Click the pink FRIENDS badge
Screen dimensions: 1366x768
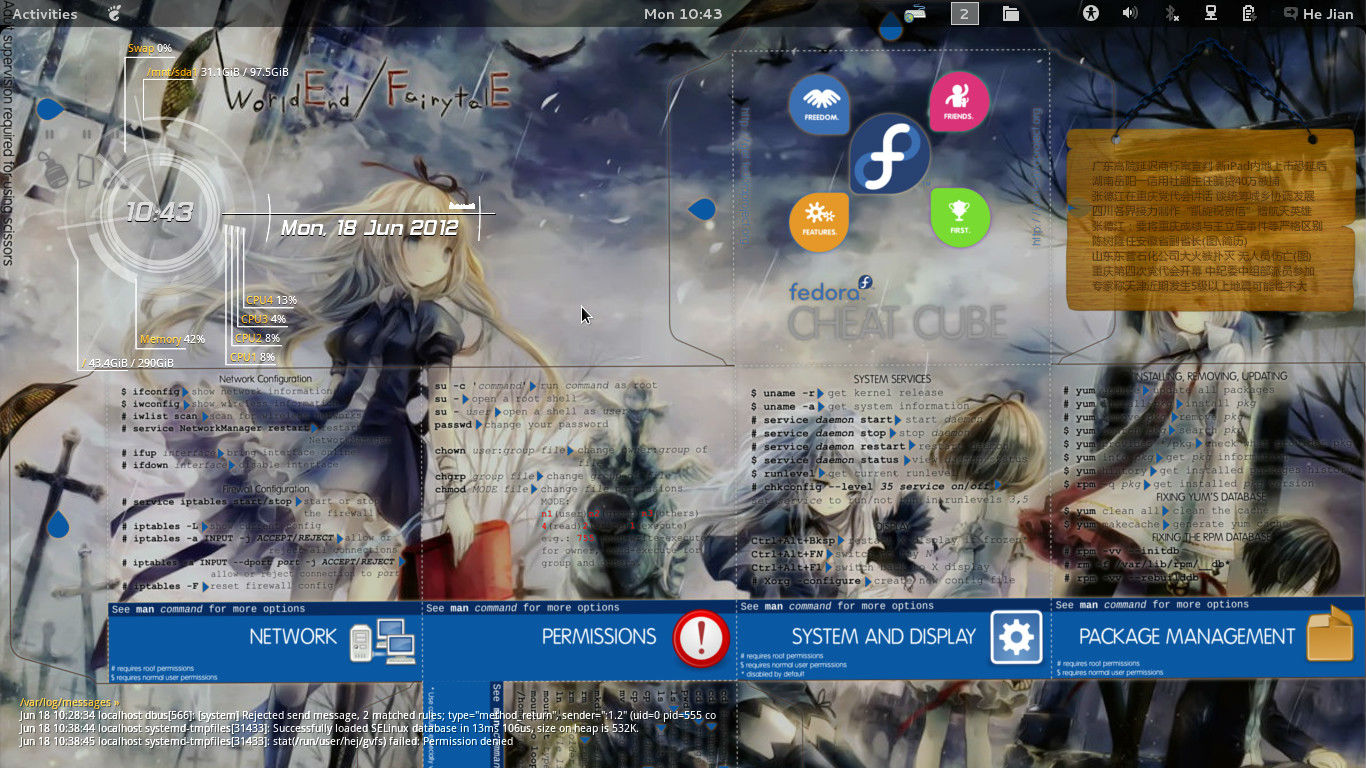pos(959,102)
